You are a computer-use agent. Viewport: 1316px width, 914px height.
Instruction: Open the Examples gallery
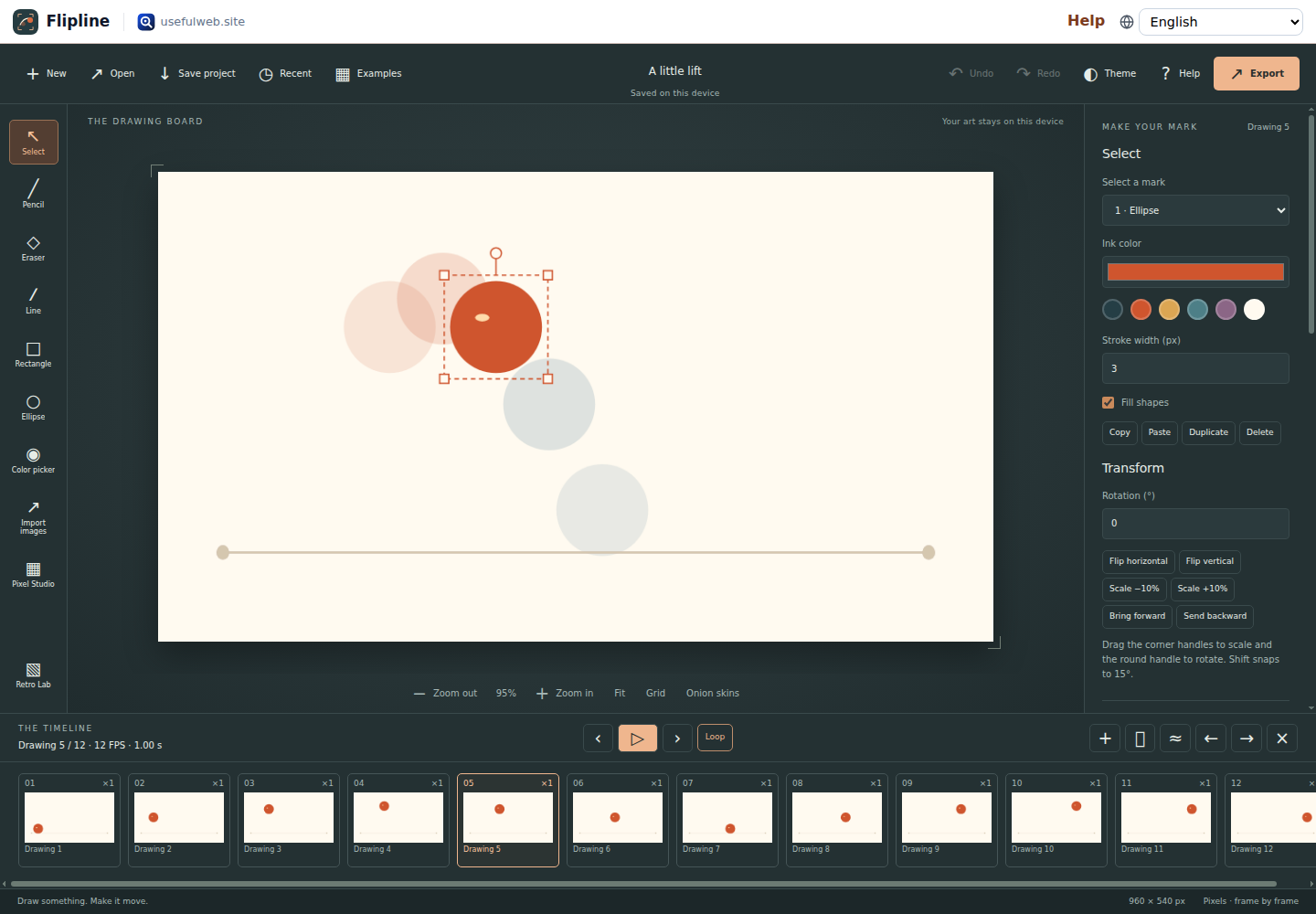(368, 73)
